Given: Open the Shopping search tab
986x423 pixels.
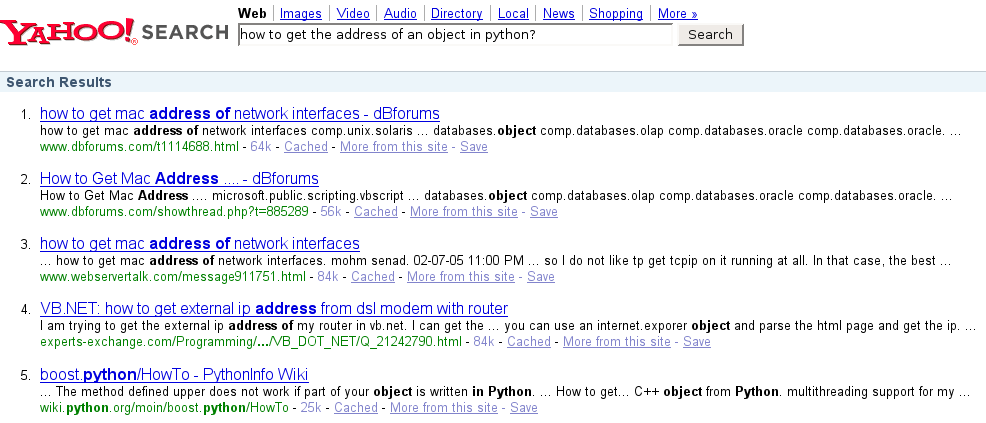Looking at the screenshot, I should point(616,14).
